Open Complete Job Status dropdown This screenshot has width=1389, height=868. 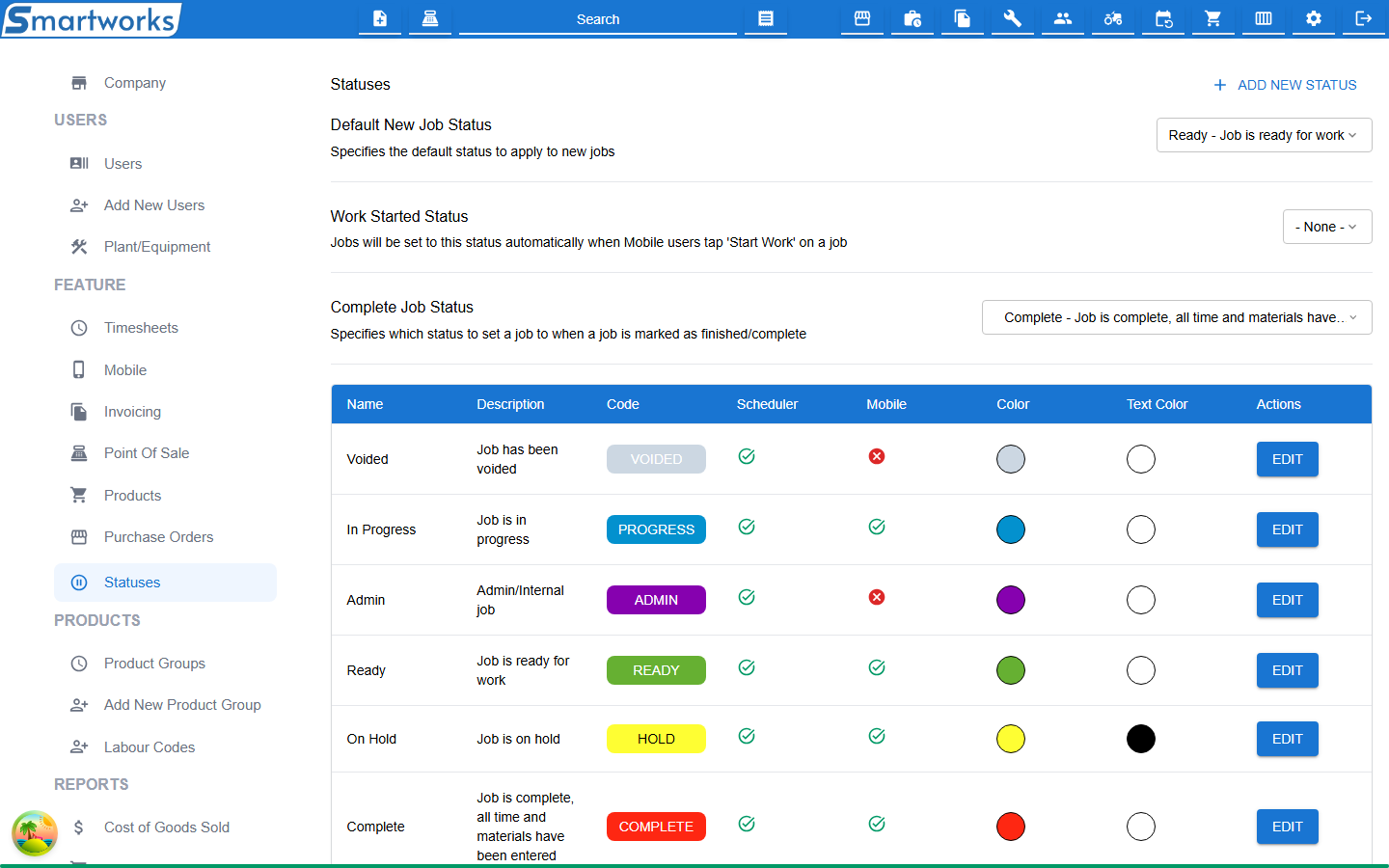click(1177, 317)
